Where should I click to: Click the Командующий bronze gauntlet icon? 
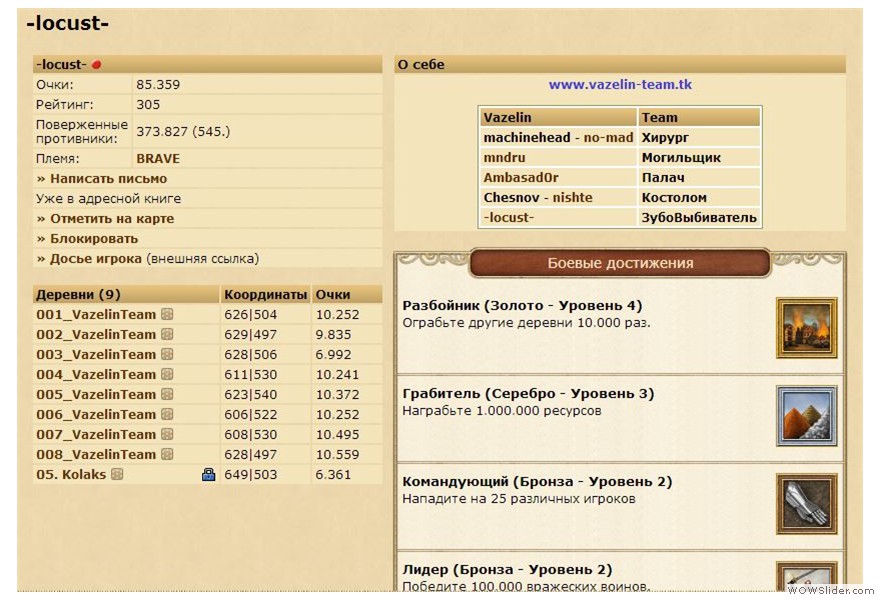coord(806,502)
